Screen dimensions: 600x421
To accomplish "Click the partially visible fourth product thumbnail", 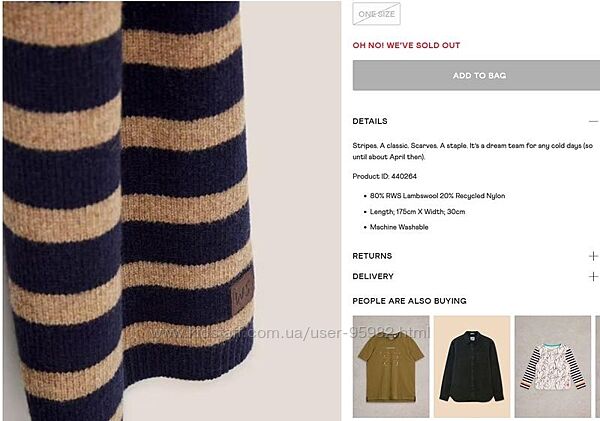I will [x=598, y=366].
